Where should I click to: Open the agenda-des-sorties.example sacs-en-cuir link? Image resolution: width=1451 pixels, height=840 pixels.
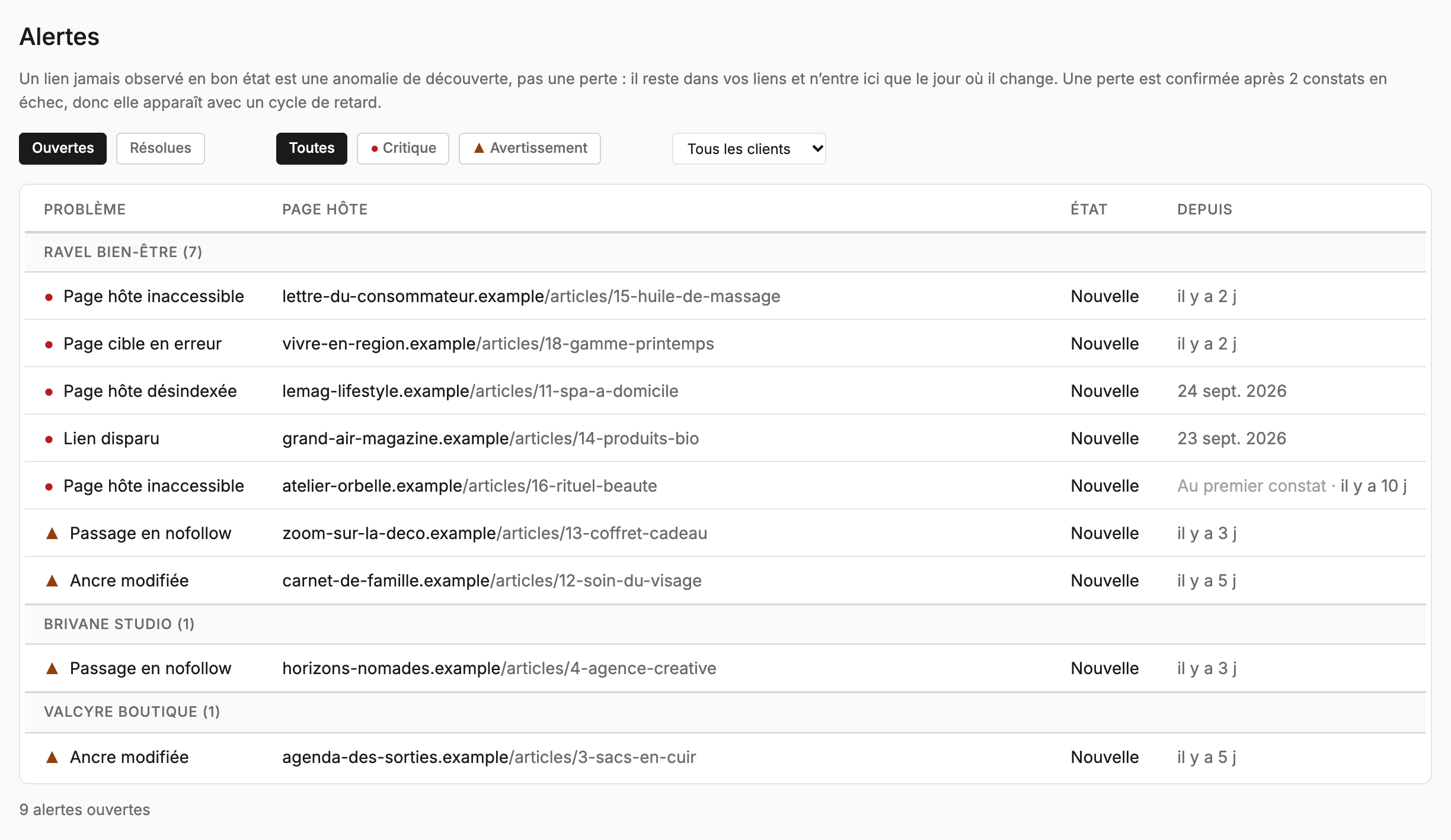pyautogui.click(x=489, y=757)
